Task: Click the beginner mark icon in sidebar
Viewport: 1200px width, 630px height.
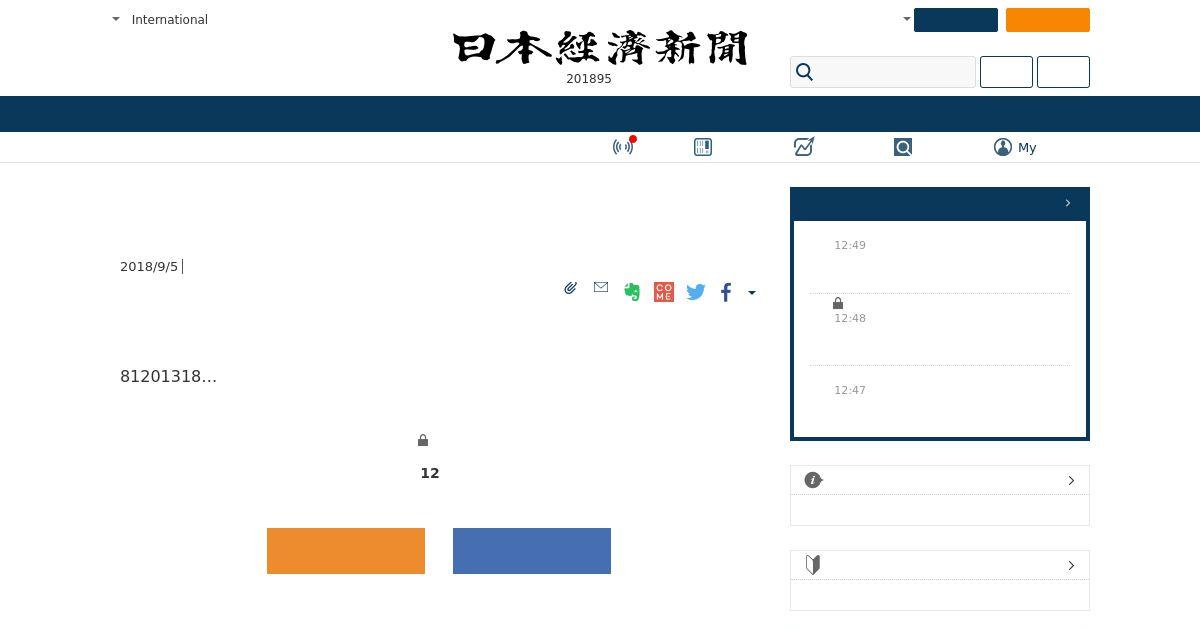Action: 813,565
